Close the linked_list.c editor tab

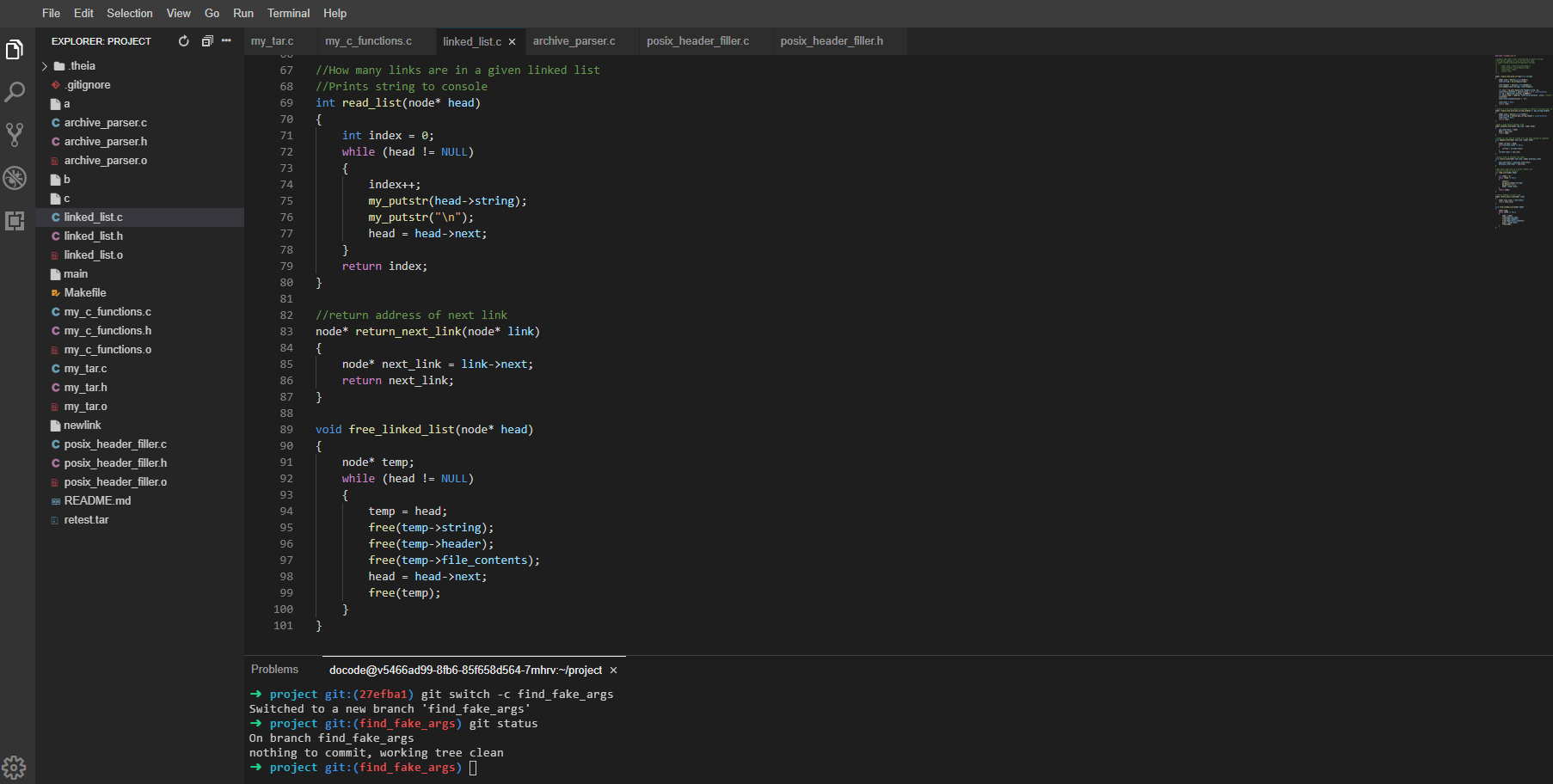(x=513, y=42)
